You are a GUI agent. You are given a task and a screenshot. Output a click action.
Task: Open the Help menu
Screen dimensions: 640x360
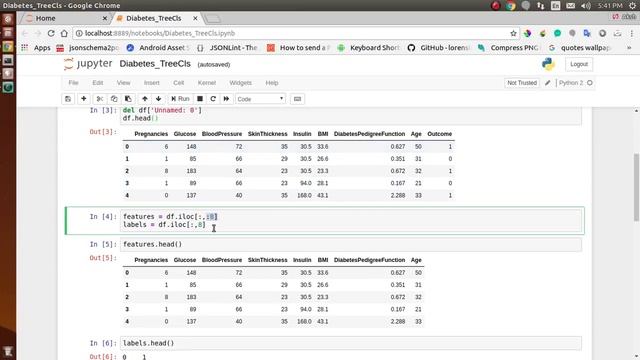pos(272,83)
